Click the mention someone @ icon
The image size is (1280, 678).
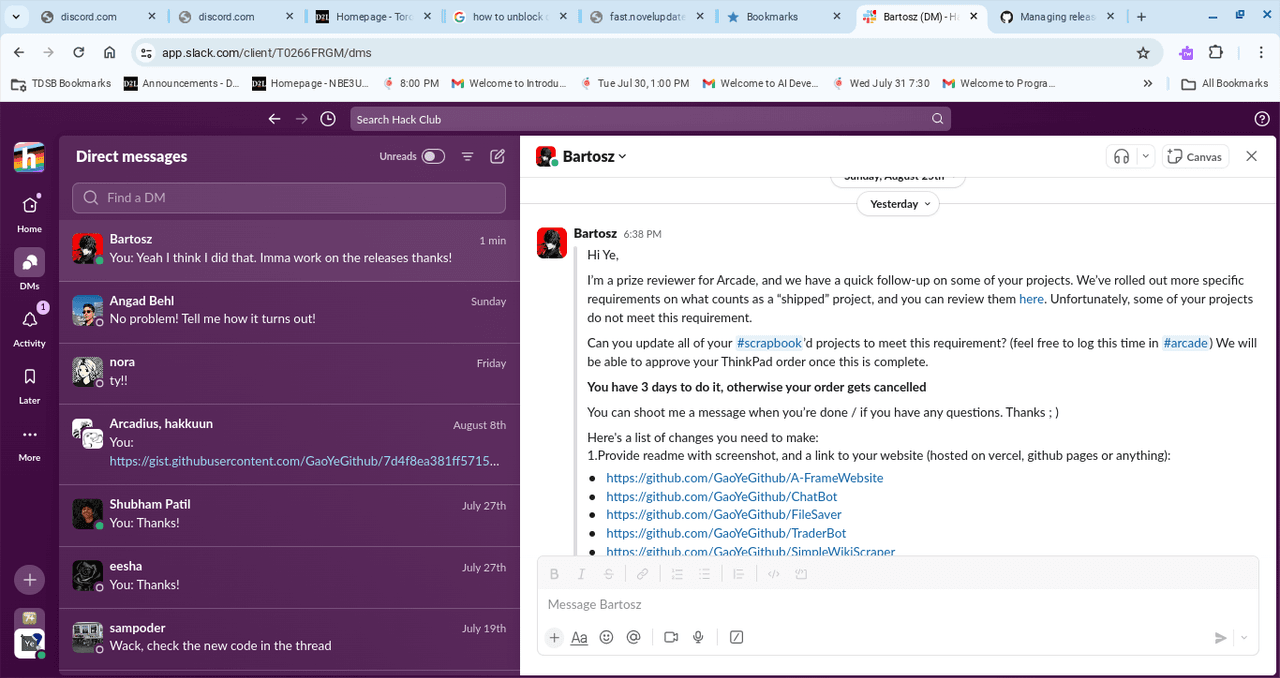[x=633, y=637]
